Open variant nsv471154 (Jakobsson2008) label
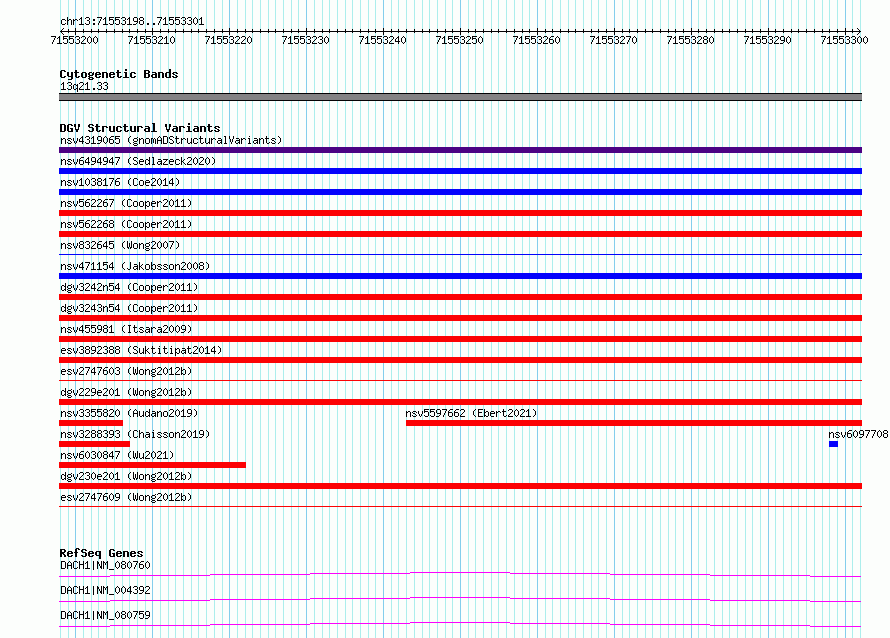 (x=135, y=266)
